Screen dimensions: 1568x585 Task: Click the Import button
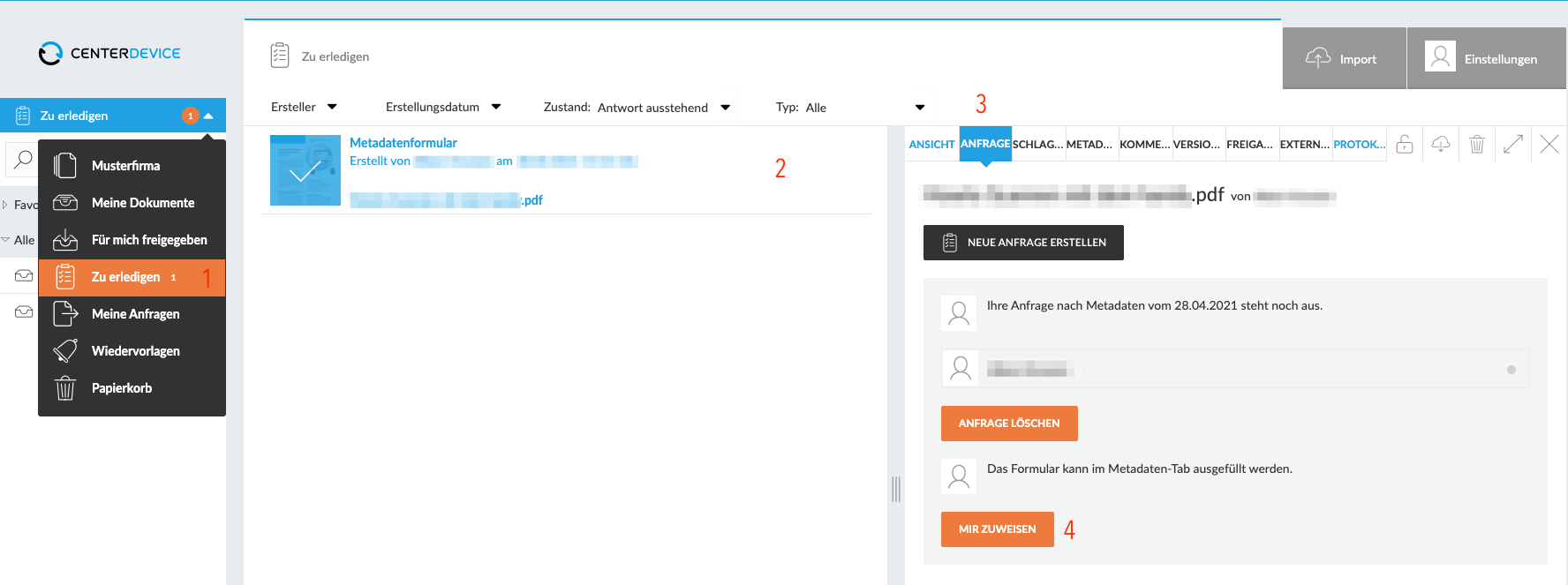click(x=1344, y=58)
